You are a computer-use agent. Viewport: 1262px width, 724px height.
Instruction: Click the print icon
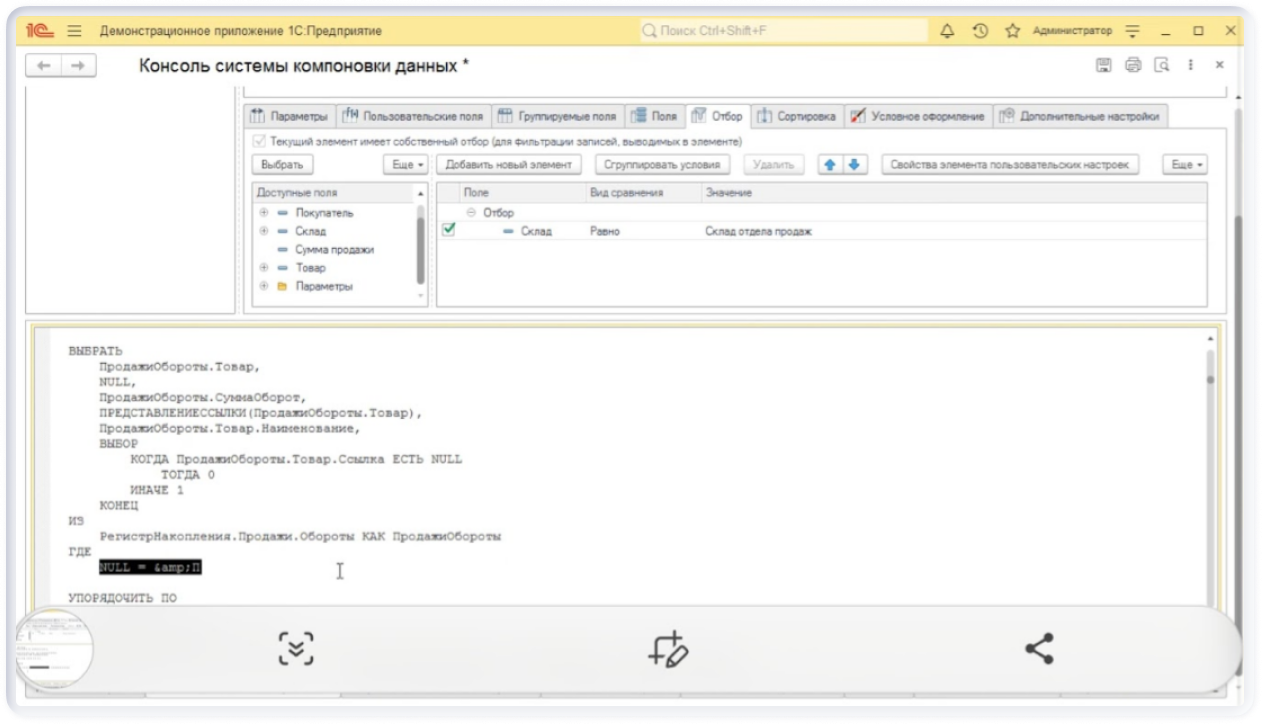[x=1133, y=66]
